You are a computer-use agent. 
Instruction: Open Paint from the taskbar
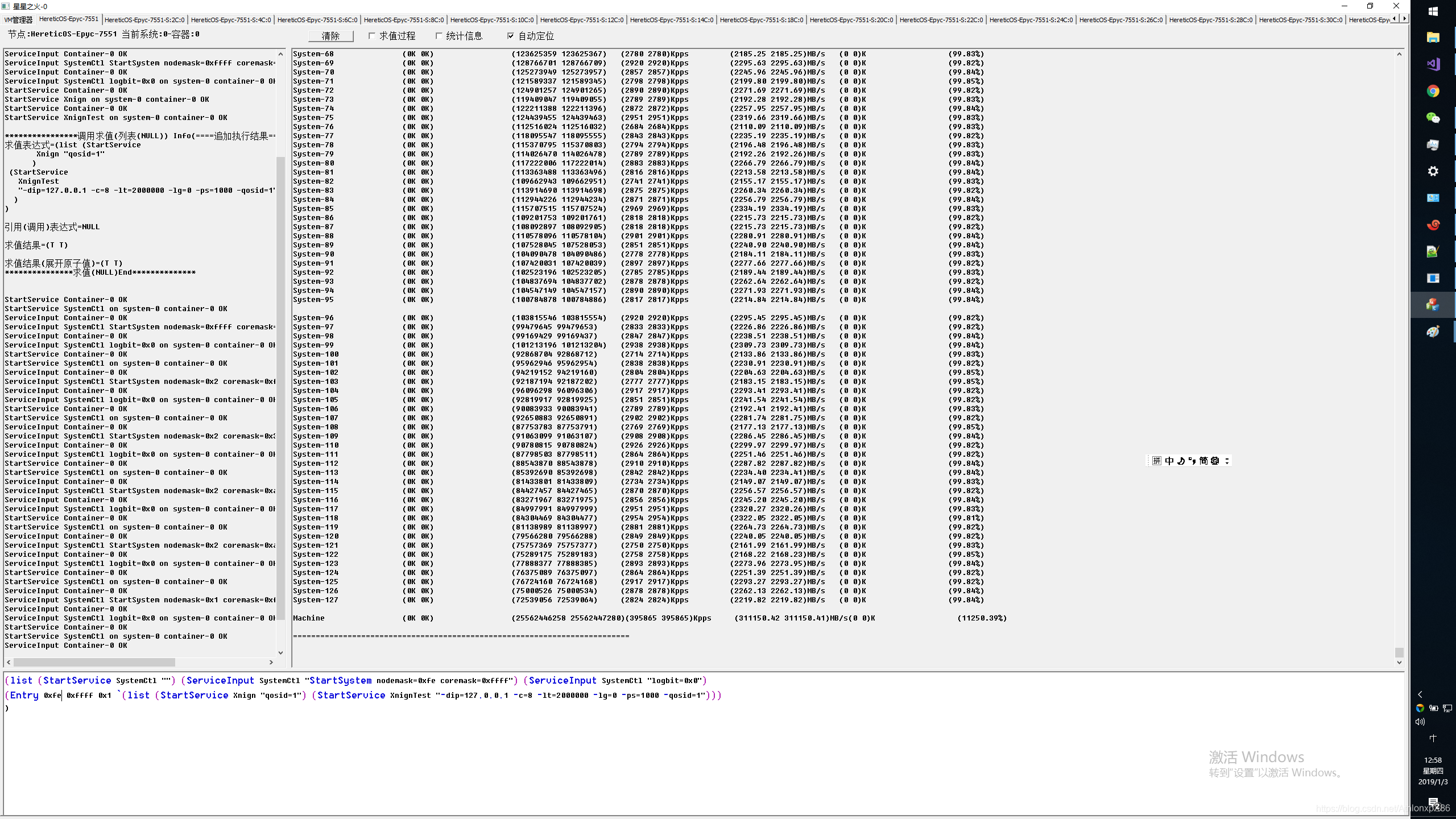(x=1433, y=332)
